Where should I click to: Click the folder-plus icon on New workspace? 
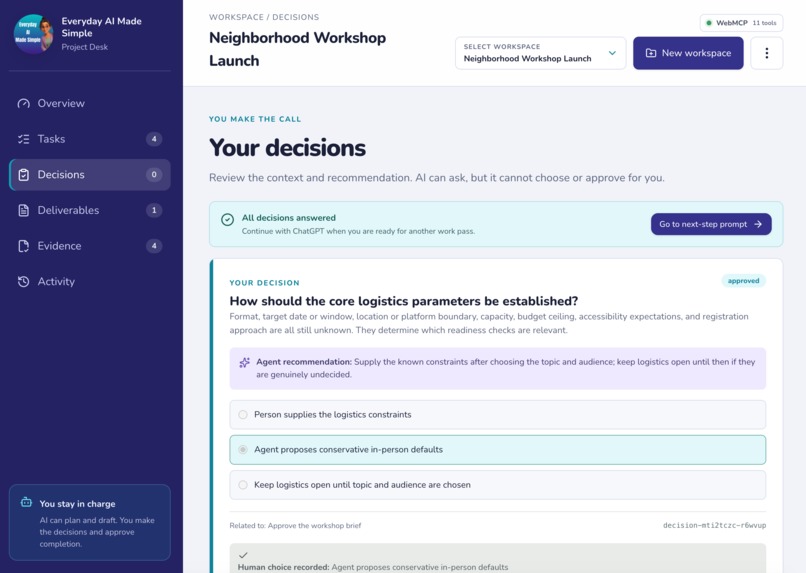pyautogui.click(x=650, y=53)
